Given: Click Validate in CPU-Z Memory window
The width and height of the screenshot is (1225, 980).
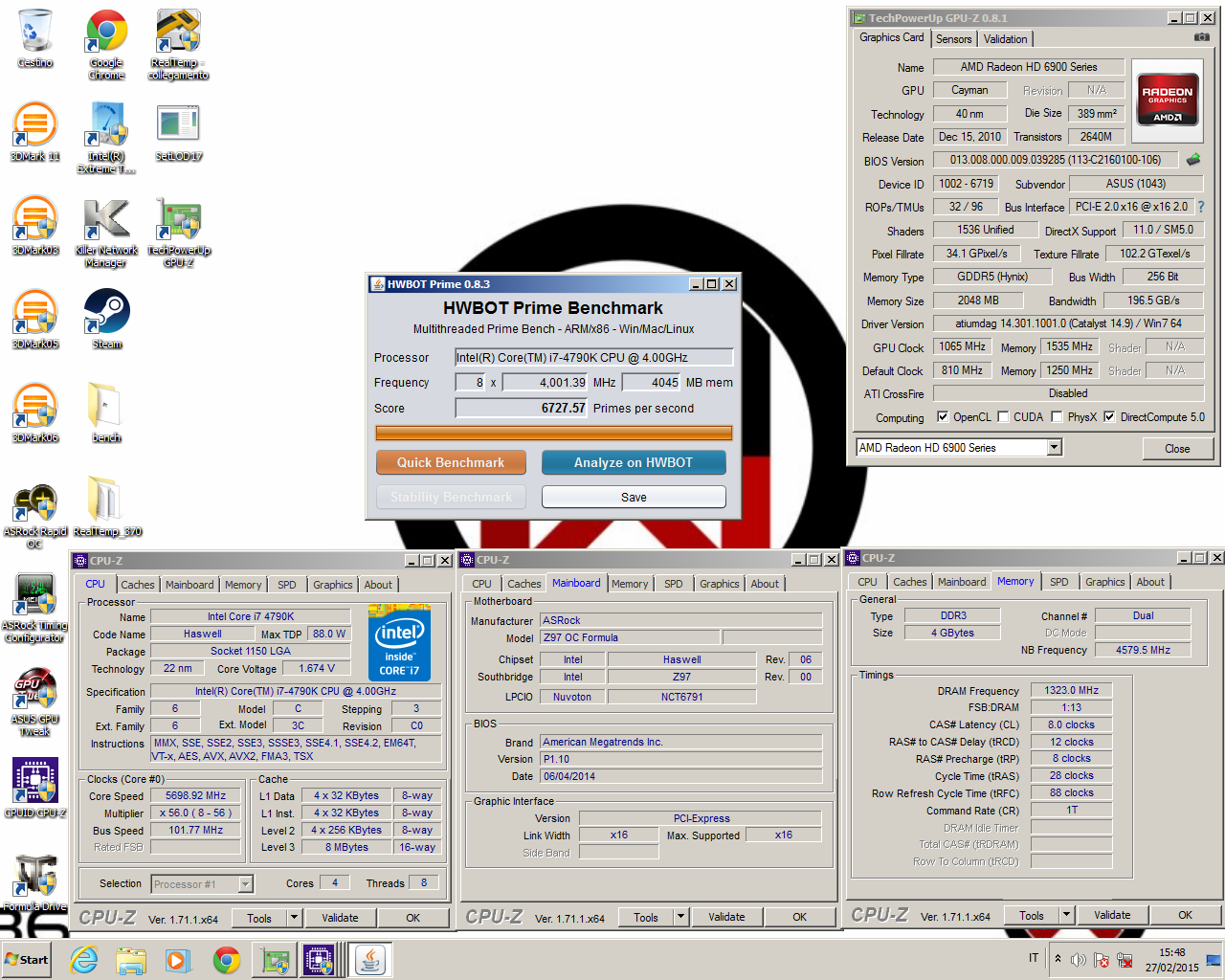Looking at the screenshot, I should point(1112,915).
